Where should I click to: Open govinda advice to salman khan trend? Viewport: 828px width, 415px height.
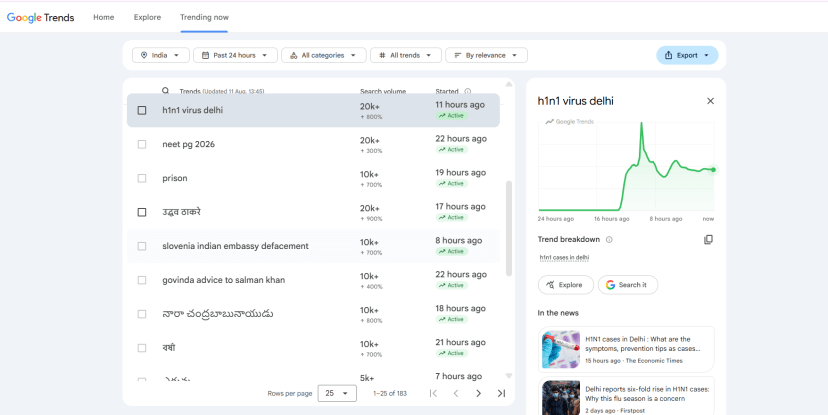click(x=313, y=280)
